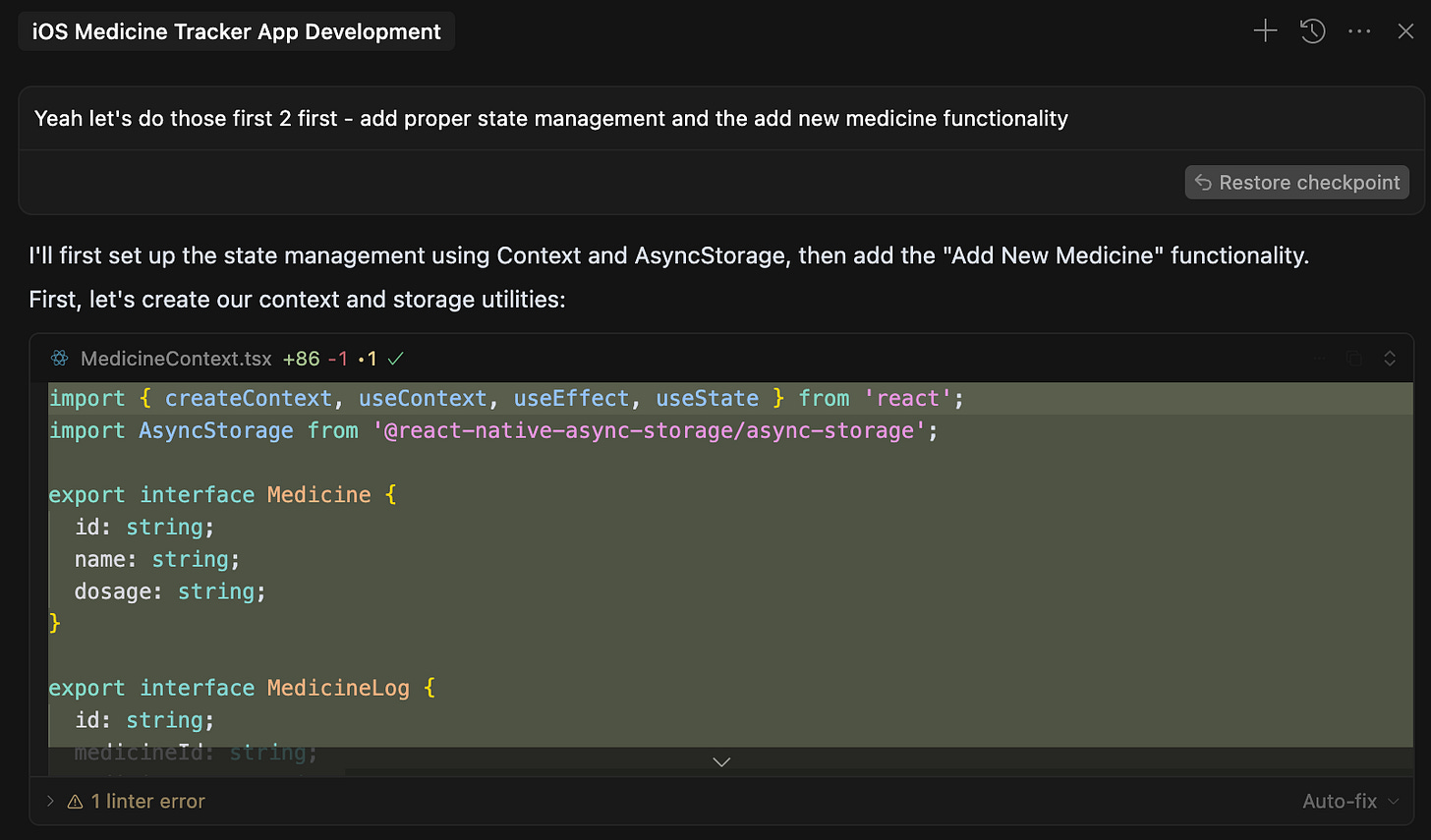Image resolution: width=1431 pixels, height=840 pixels.
Task: Click the 'I'll first set up the state management' paragraph
Action: [669, 255]
